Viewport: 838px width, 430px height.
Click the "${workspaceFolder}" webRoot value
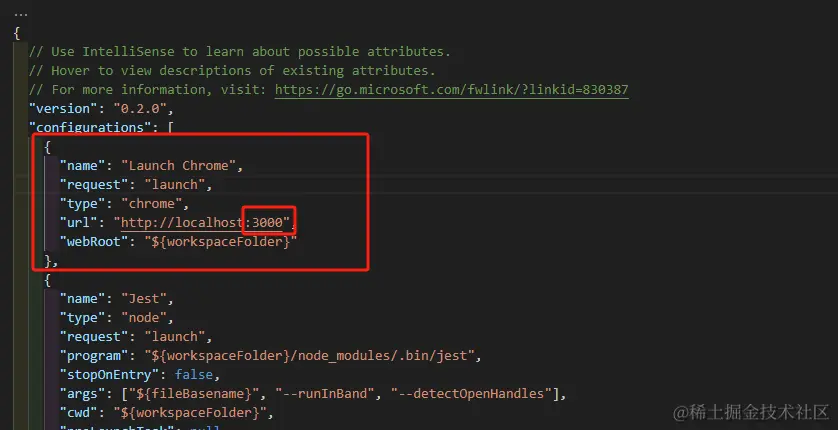point(221,241)
